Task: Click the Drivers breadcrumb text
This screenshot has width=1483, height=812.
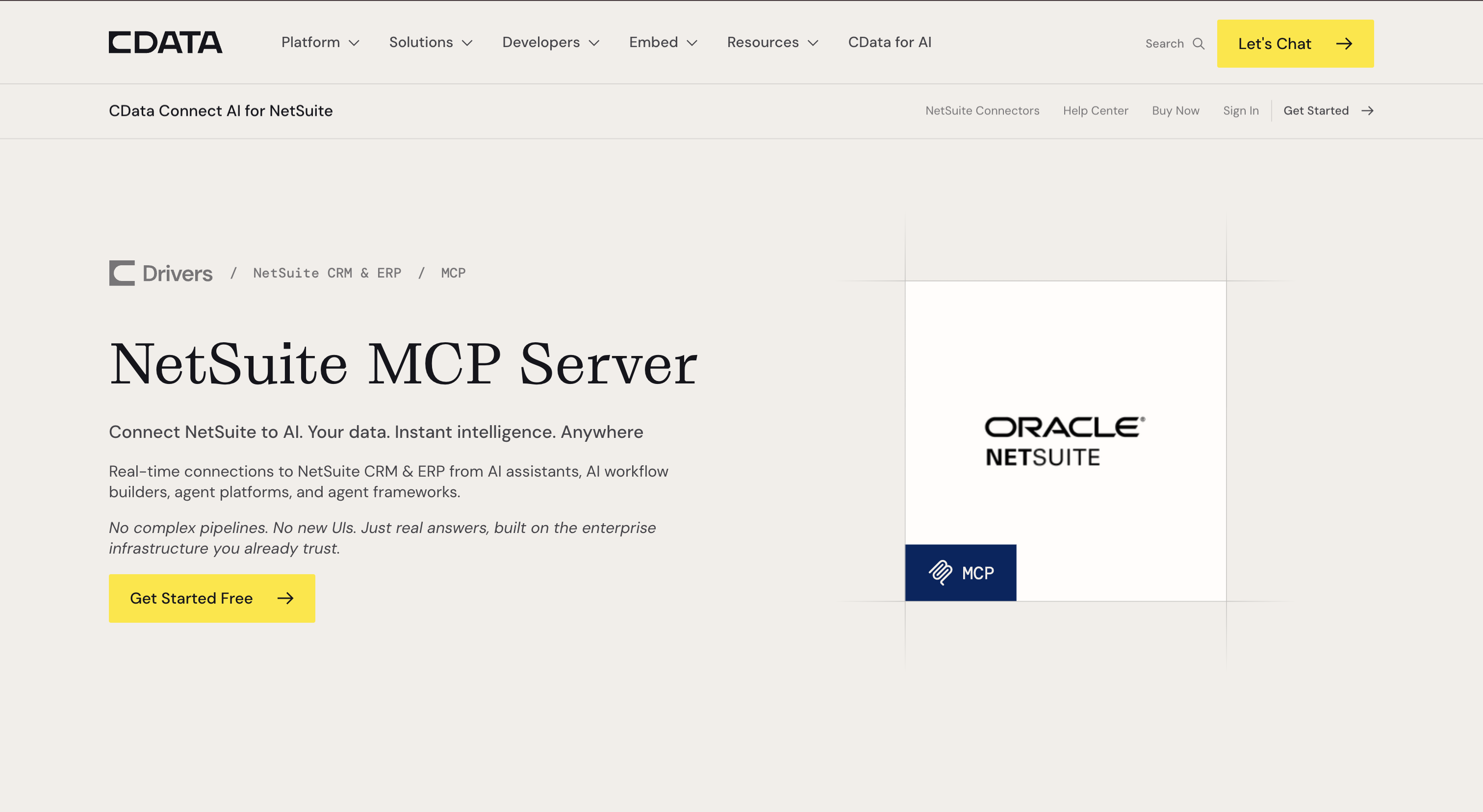Action: 178,273
